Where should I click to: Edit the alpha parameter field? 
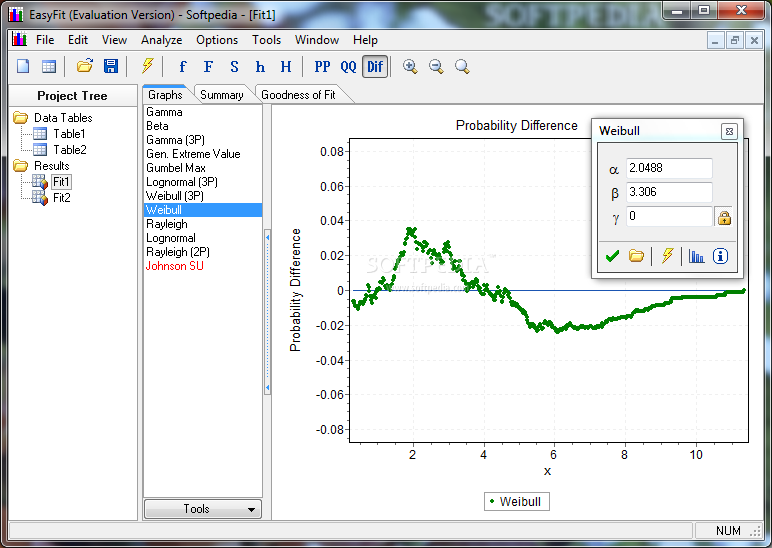click(x=669, y=168)
